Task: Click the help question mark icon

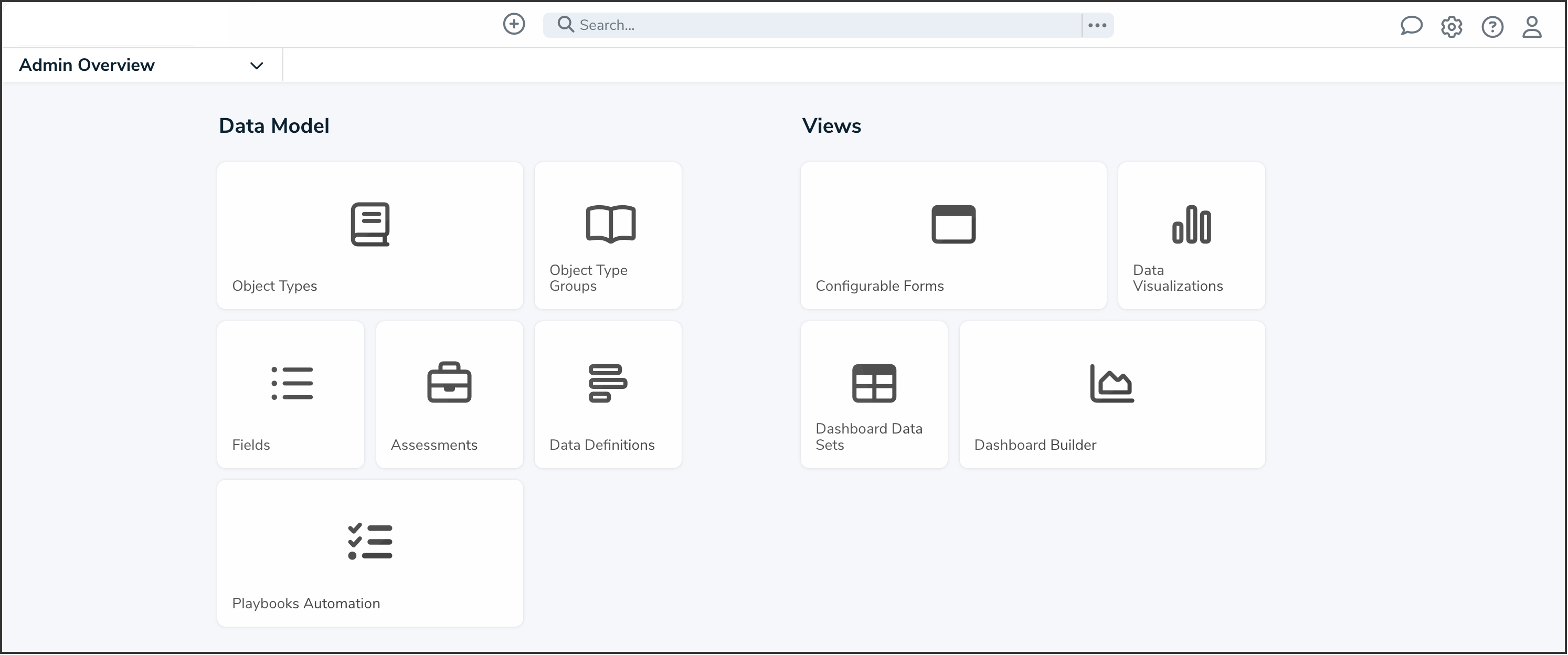Action: pos(1492,27)
